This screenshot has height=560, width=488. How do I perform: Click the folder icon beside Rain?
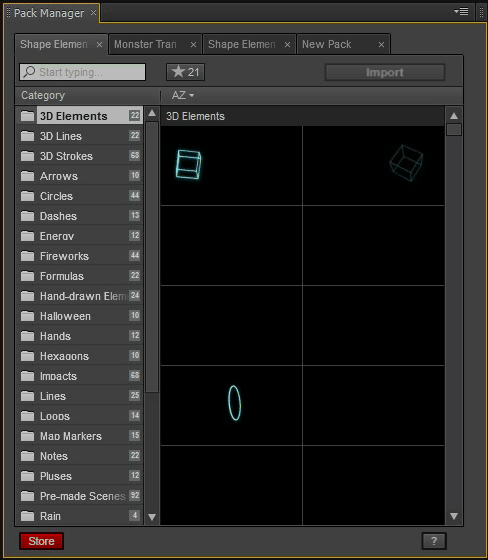pyautogui.click(x=27, y=516)
